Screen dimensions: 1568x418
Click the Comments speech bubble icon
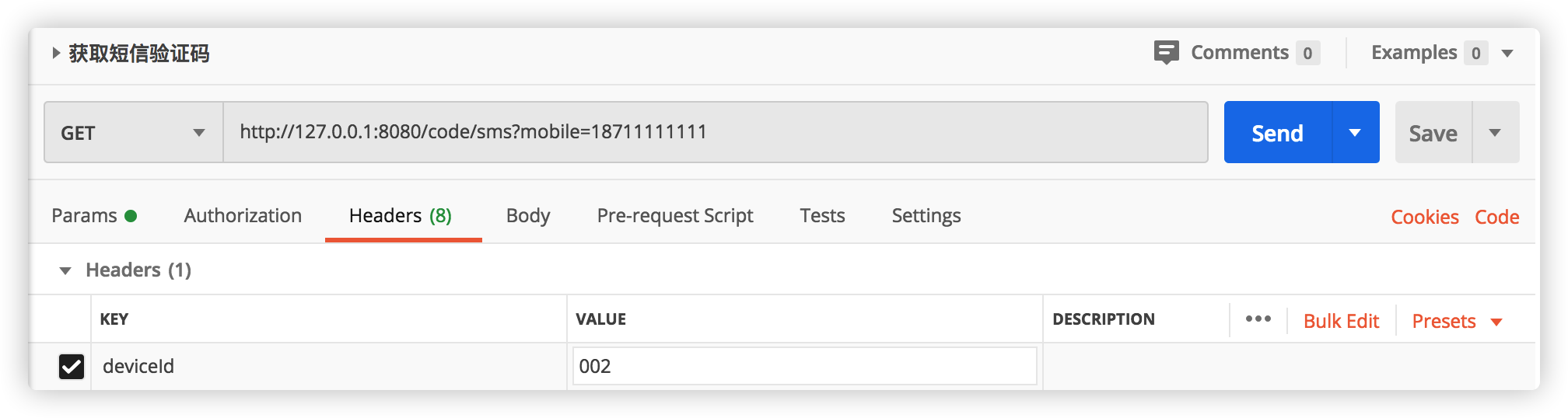click(x=1166, y=52)
